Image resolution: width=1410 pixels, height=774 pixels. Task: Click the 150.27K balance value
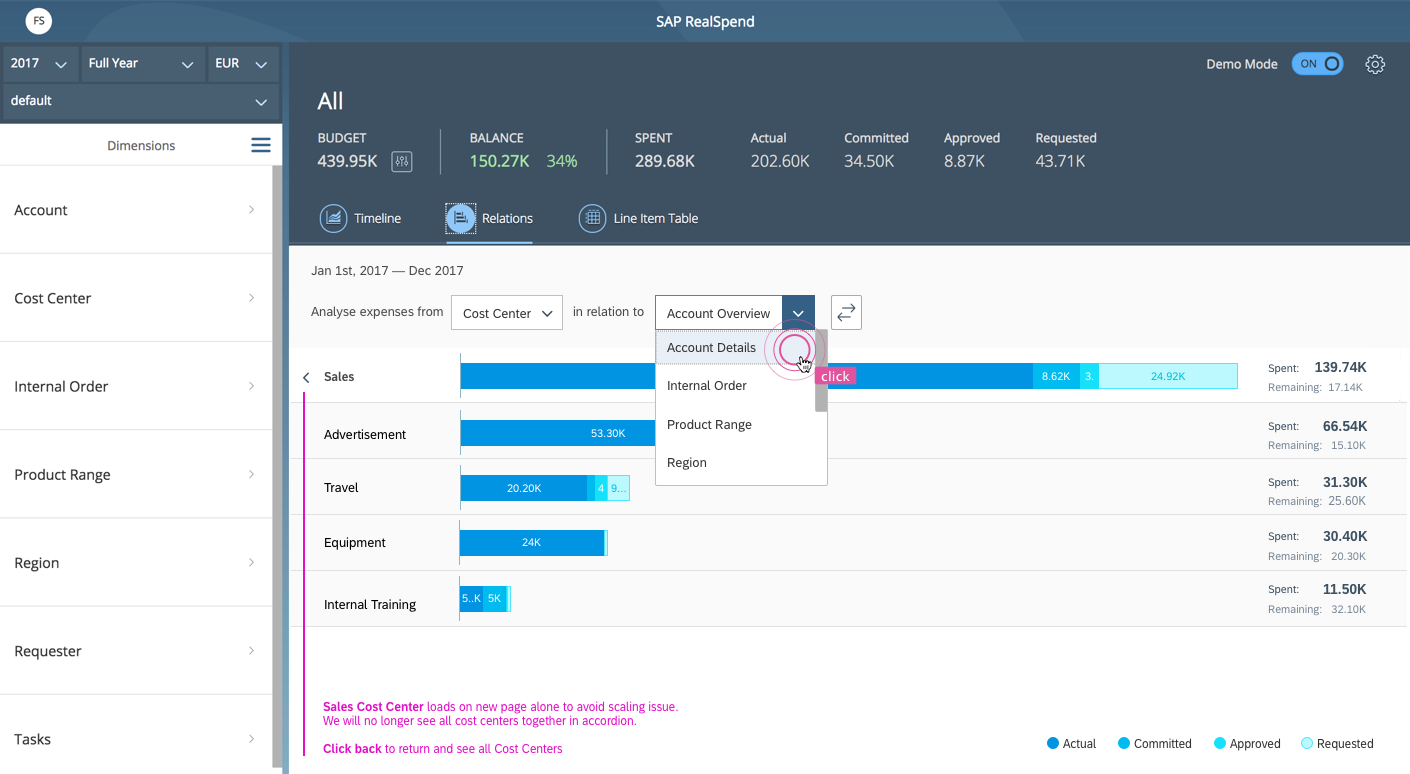coord(499,161)
